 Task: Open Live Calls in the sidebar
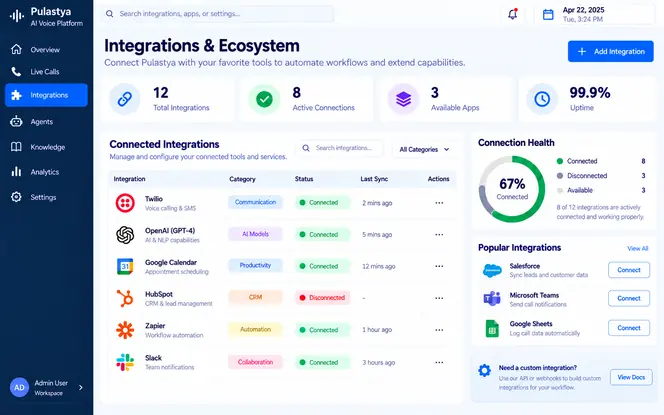tap(46, 72)
